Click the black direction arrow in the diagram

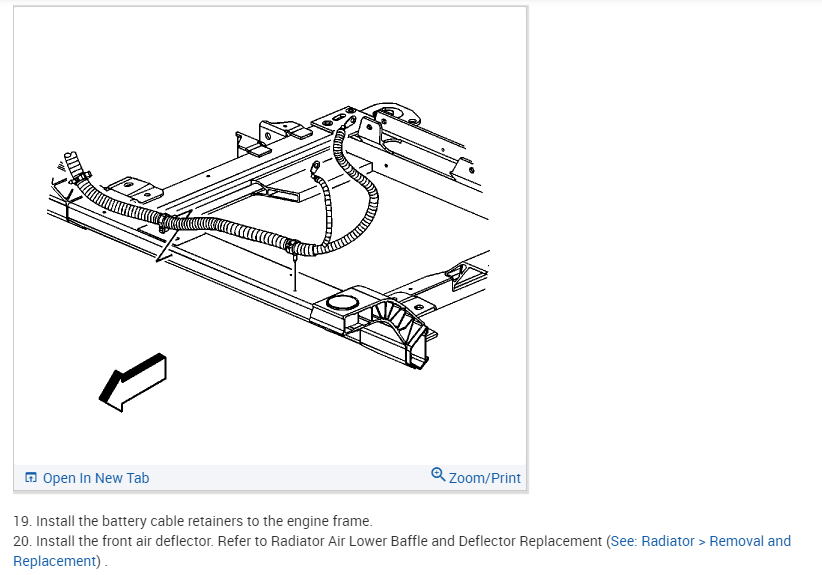tap(133, 383)
